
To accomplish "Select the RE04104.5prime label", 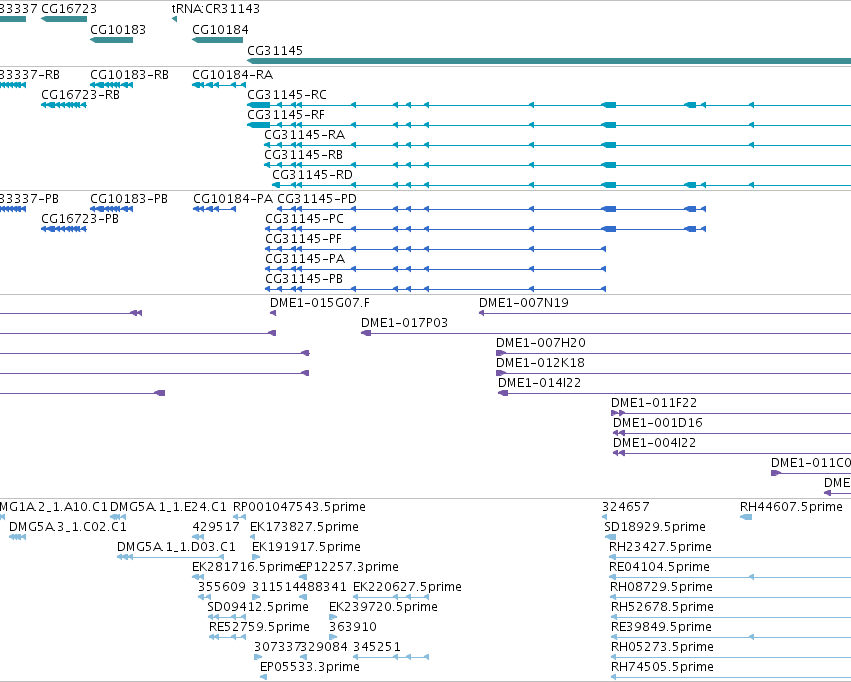I will point(659,567).
